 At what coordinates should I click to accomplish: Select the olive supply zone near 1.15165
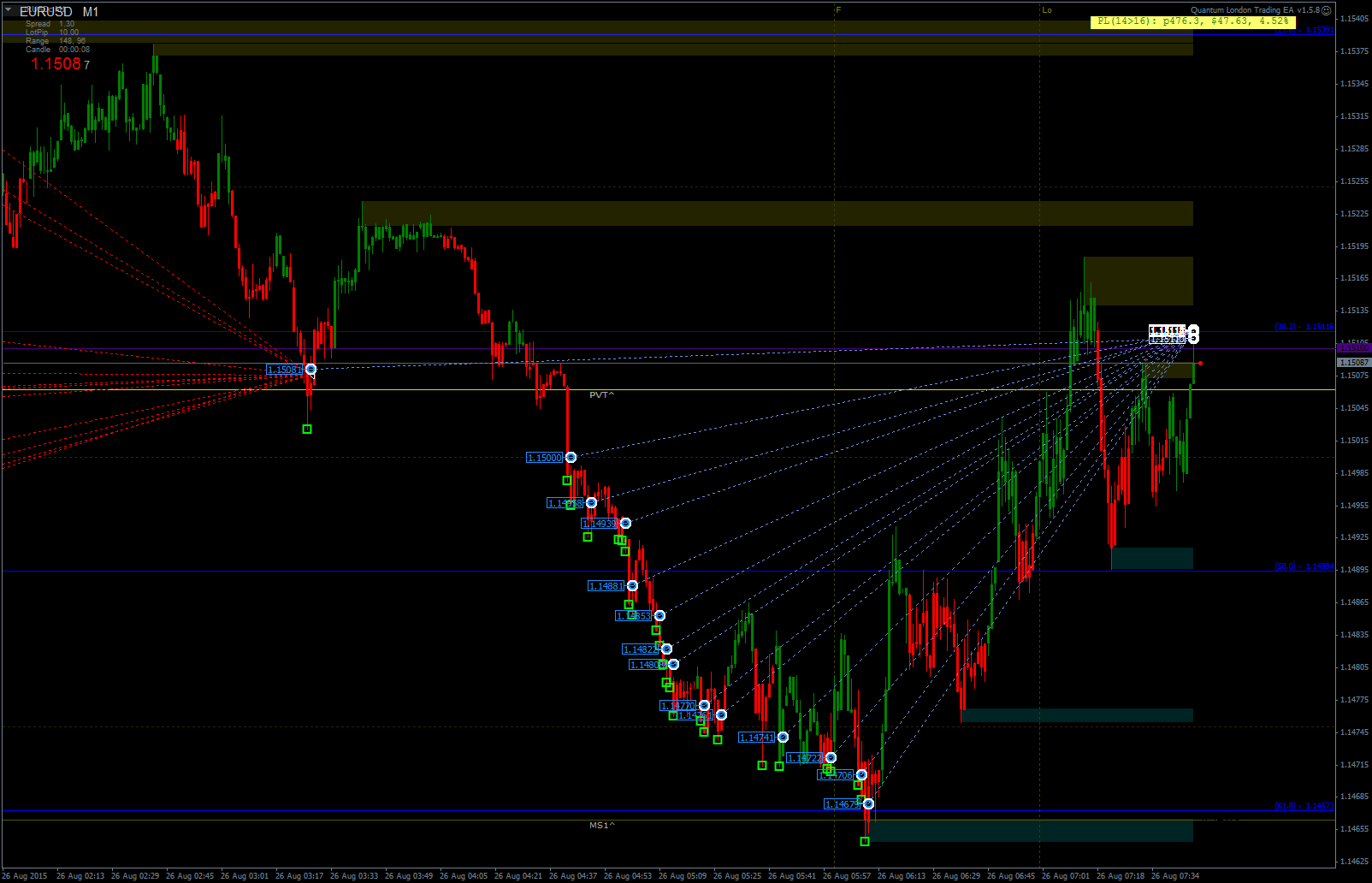point(1138,281)
